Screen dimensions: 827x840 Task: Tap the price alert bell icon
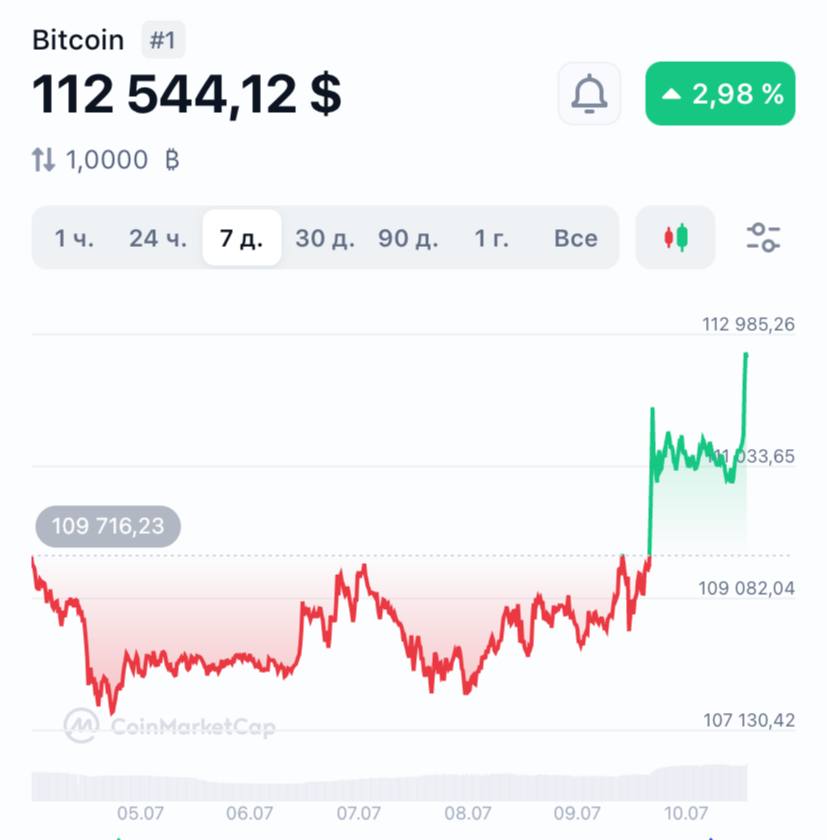pos(589,94)
